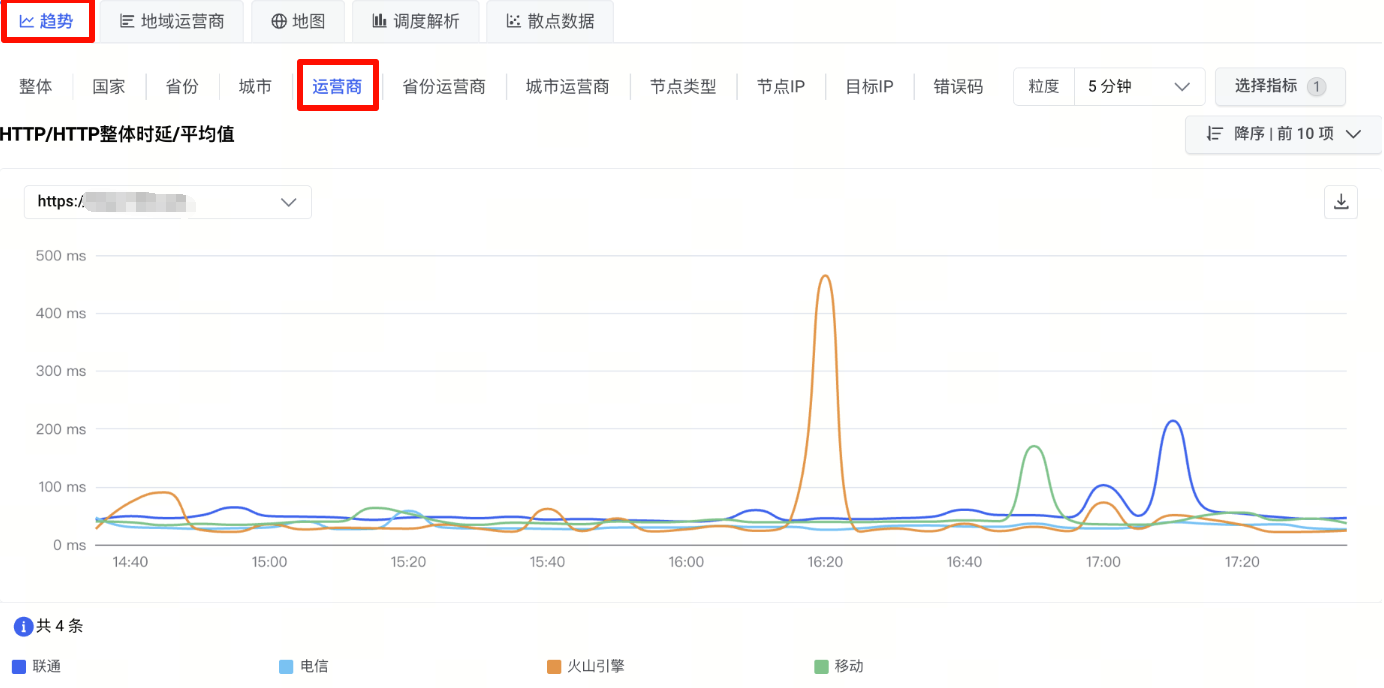Viewport: 1384px width, 688px height.
Task: Toggle 电信 series in chart legend
Action: 304,666
